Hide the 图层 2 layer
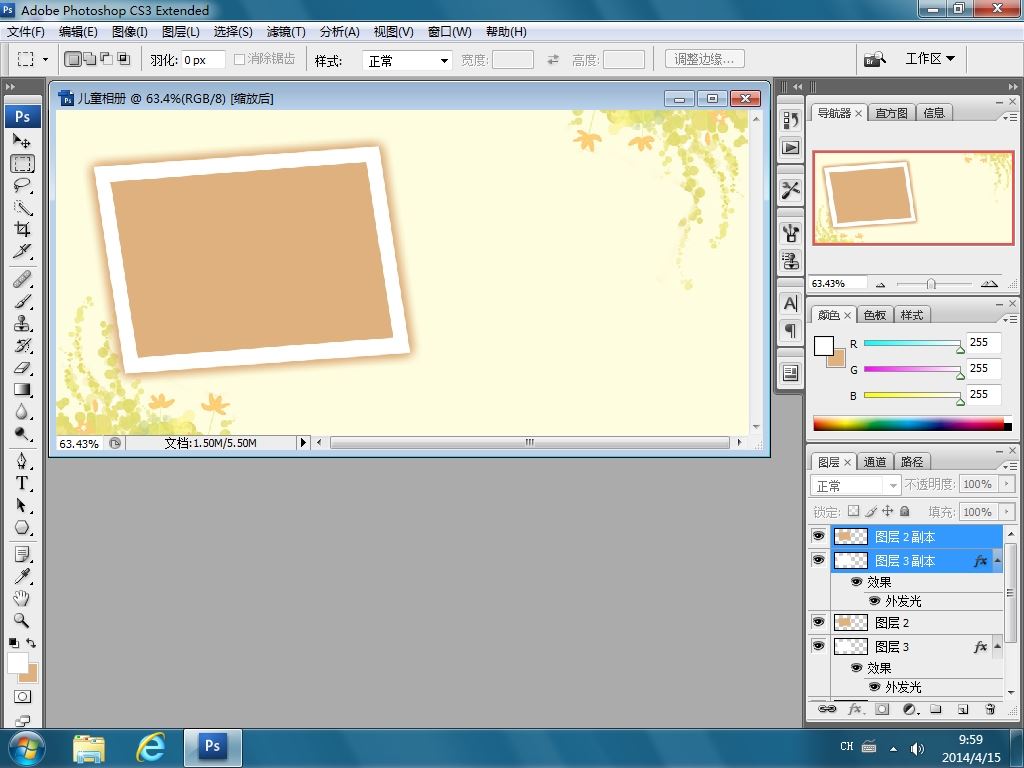 click(818, 622)
